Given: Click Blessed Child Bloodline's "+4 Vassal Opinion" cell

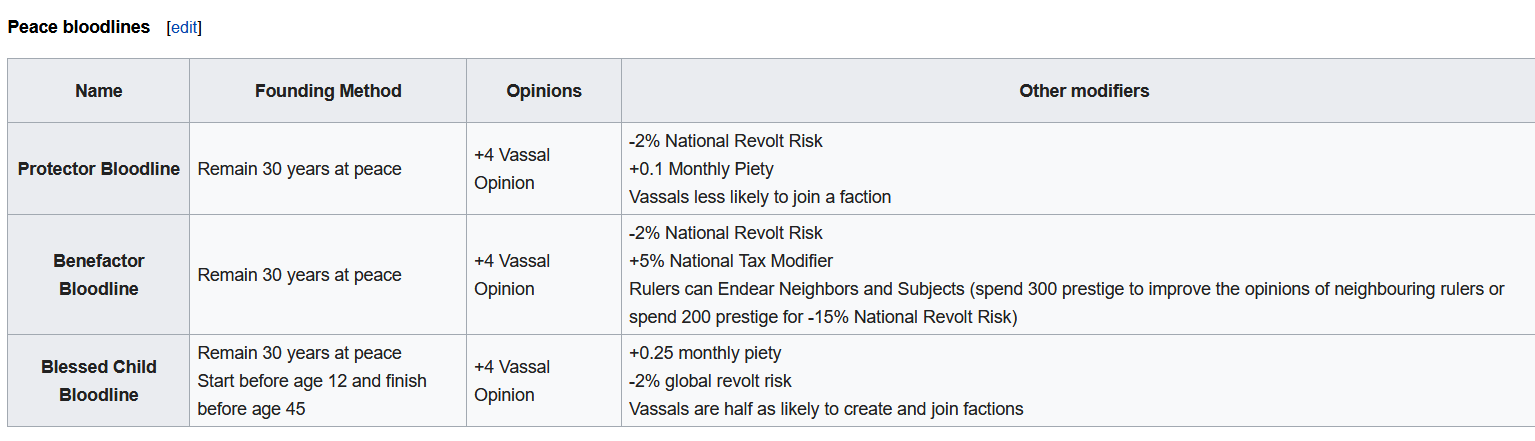Looking at the screenshot, I should (512, 381).
